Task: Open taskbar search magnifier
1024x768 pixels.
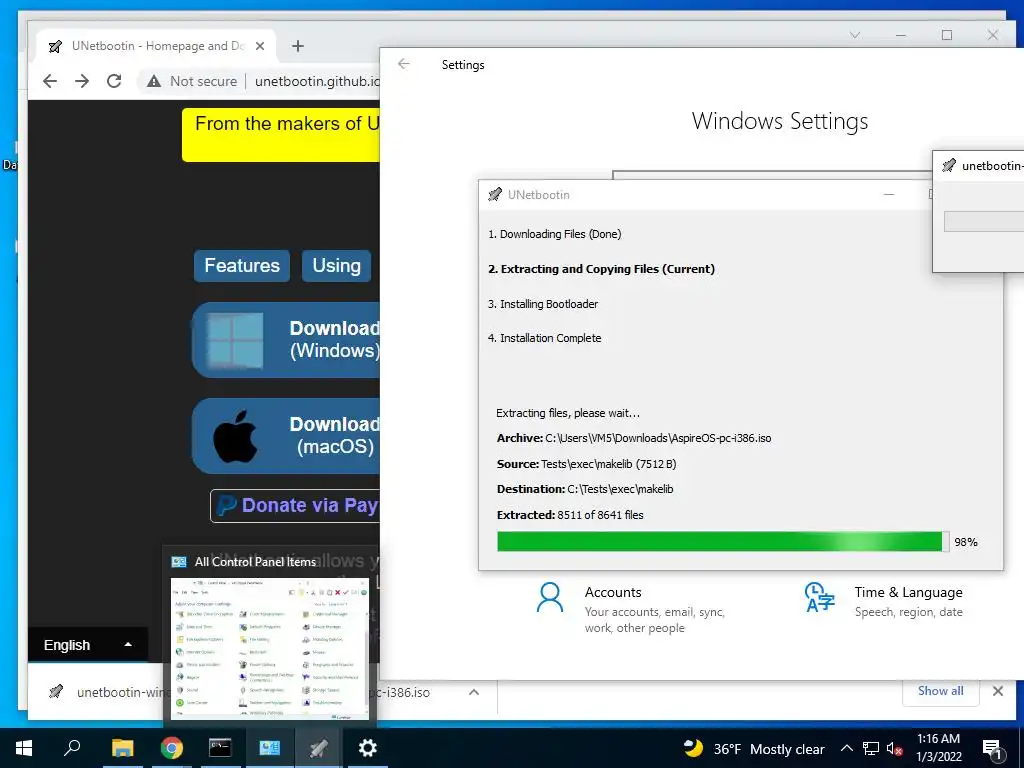Action: tap(72, 748)
